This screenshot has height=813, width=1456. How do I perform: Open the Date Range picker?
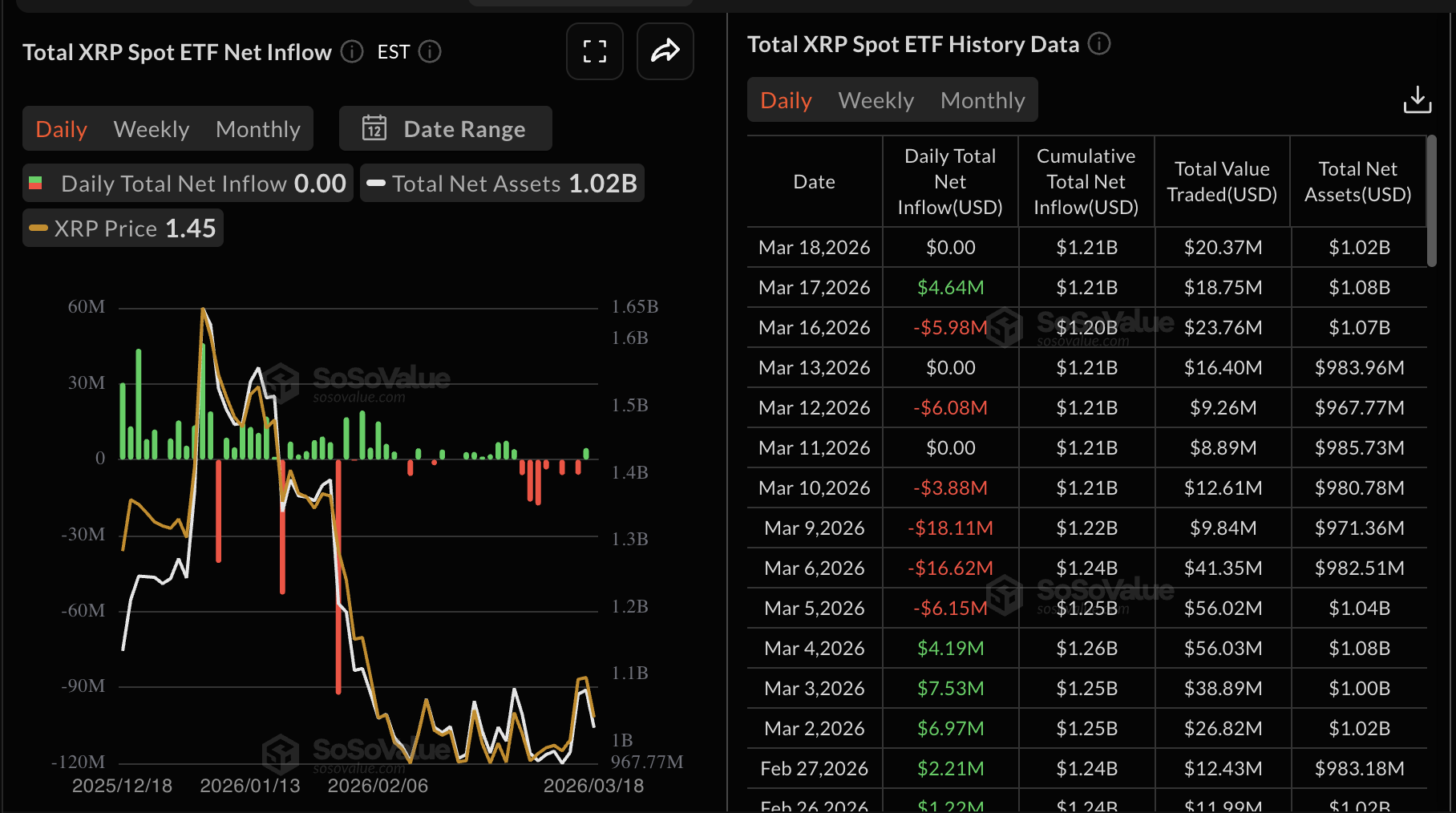(446, 129)
